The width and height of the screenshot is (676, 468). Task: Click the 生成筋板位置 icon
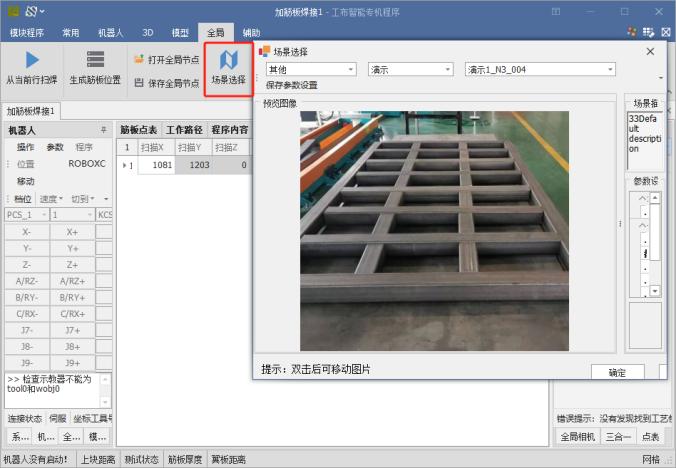click(95, 59)
